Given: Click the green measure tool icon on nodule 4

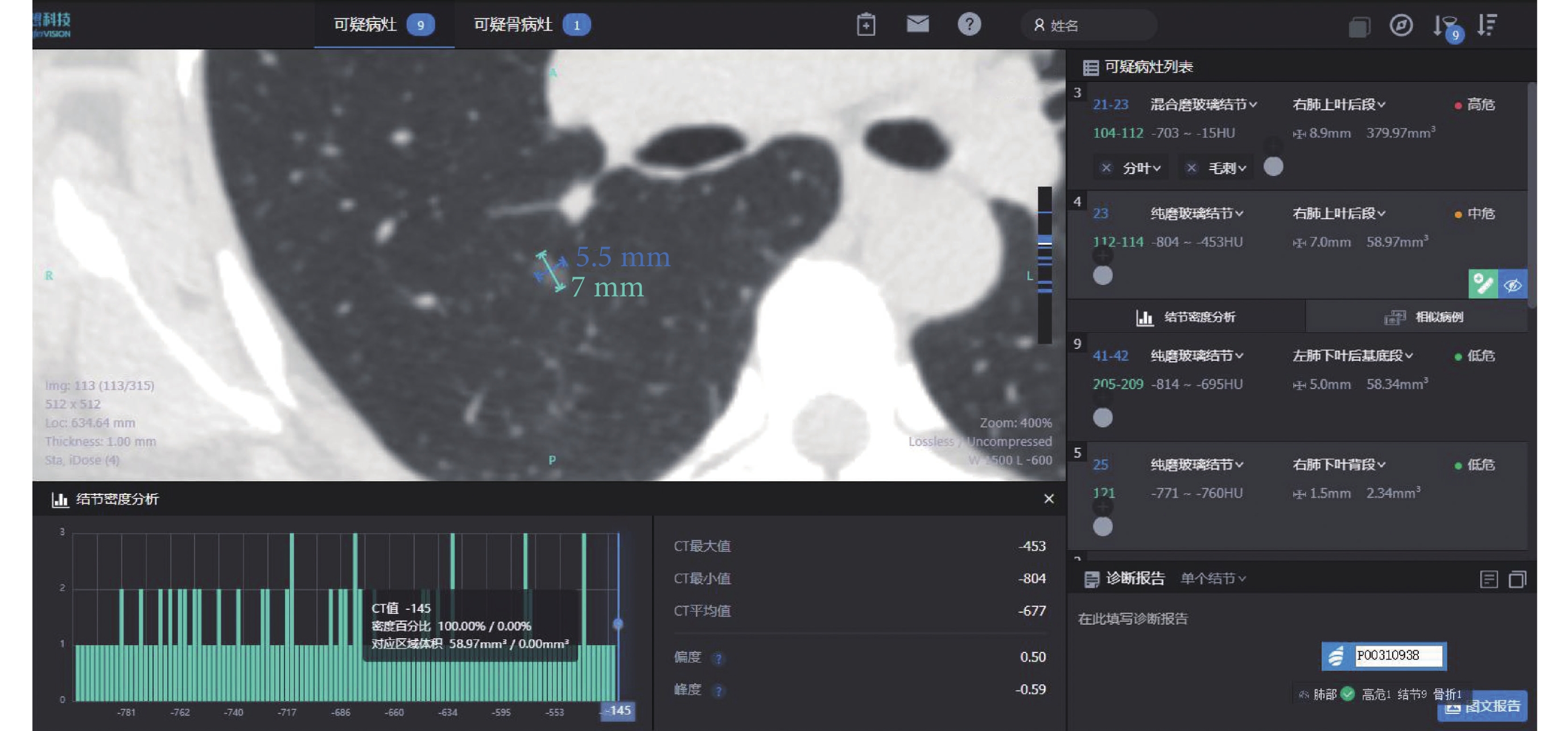Looking at the screenshot, I should (1483, 284).
